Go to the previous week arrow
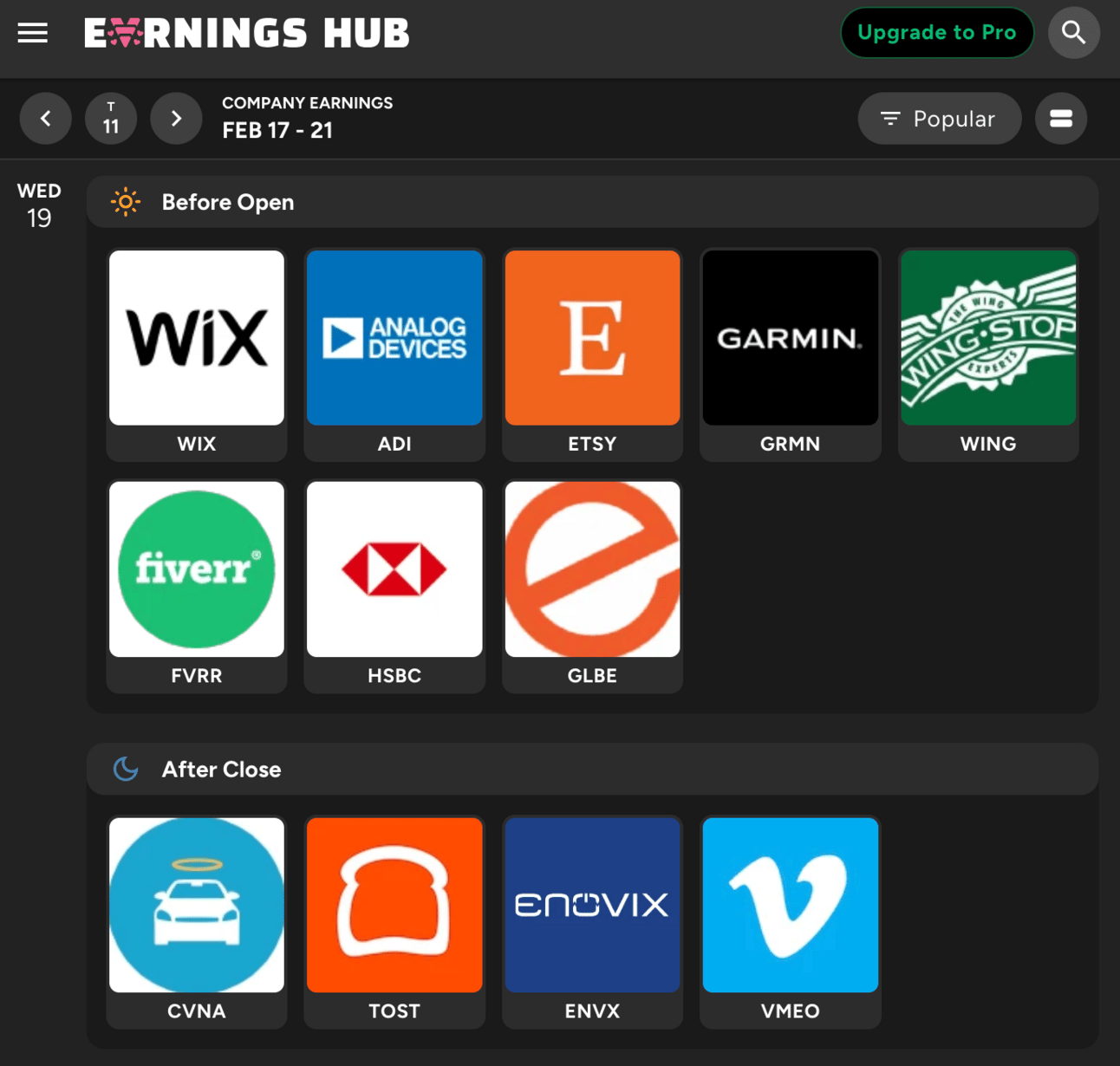 point(46,118)
